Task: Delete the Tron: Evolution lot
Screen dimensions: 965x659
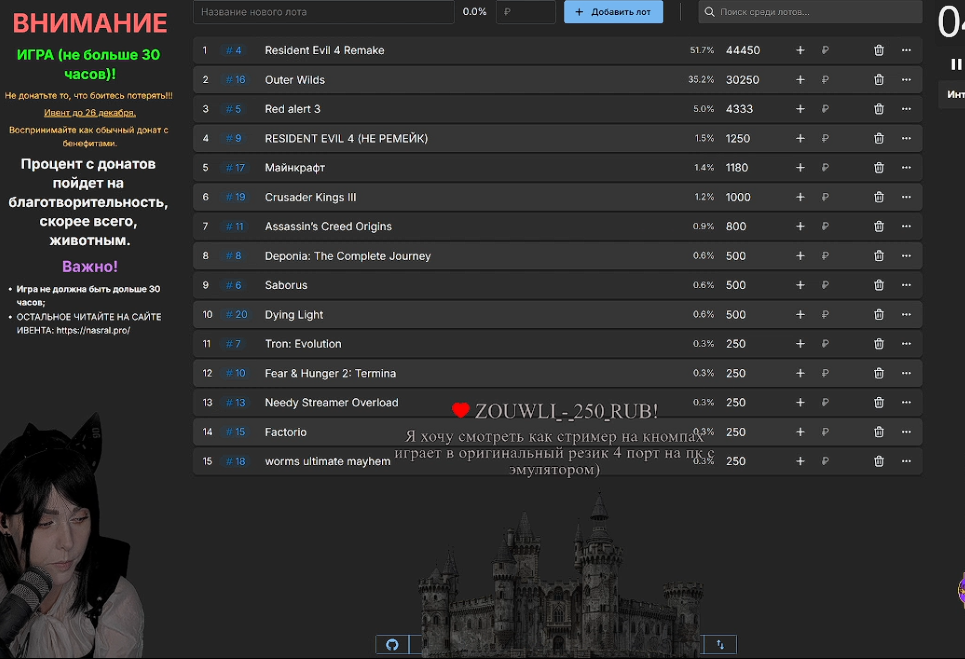Action: [879, 344]
